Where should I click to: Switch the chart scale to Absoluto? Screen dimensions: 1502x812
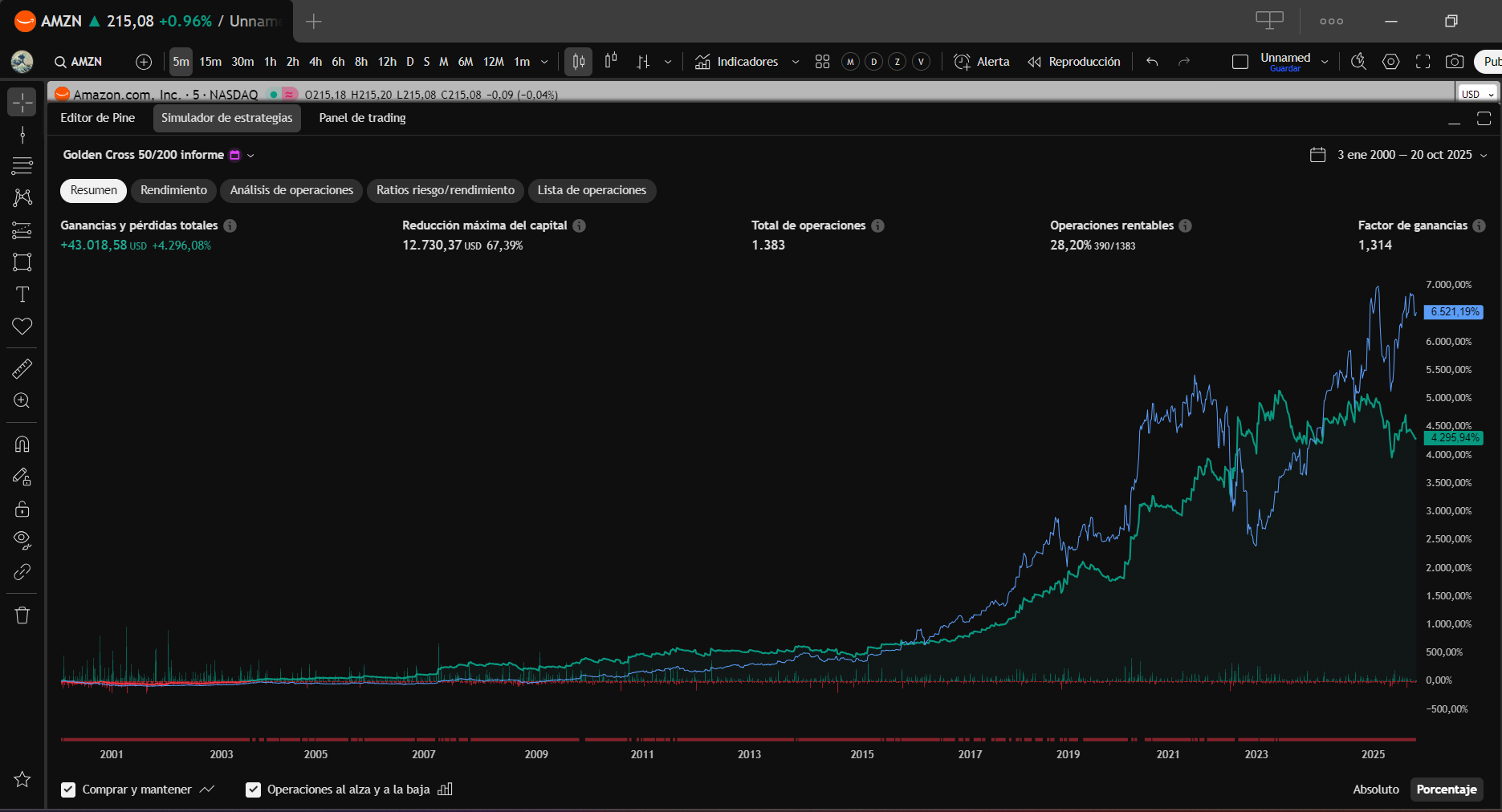[1375, 790]
